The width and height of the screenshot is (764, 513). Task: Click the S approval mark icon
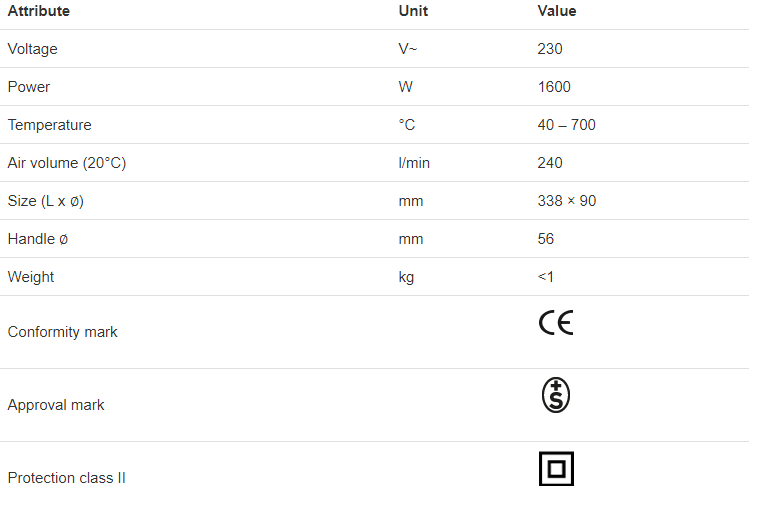[x=556, y=396]
